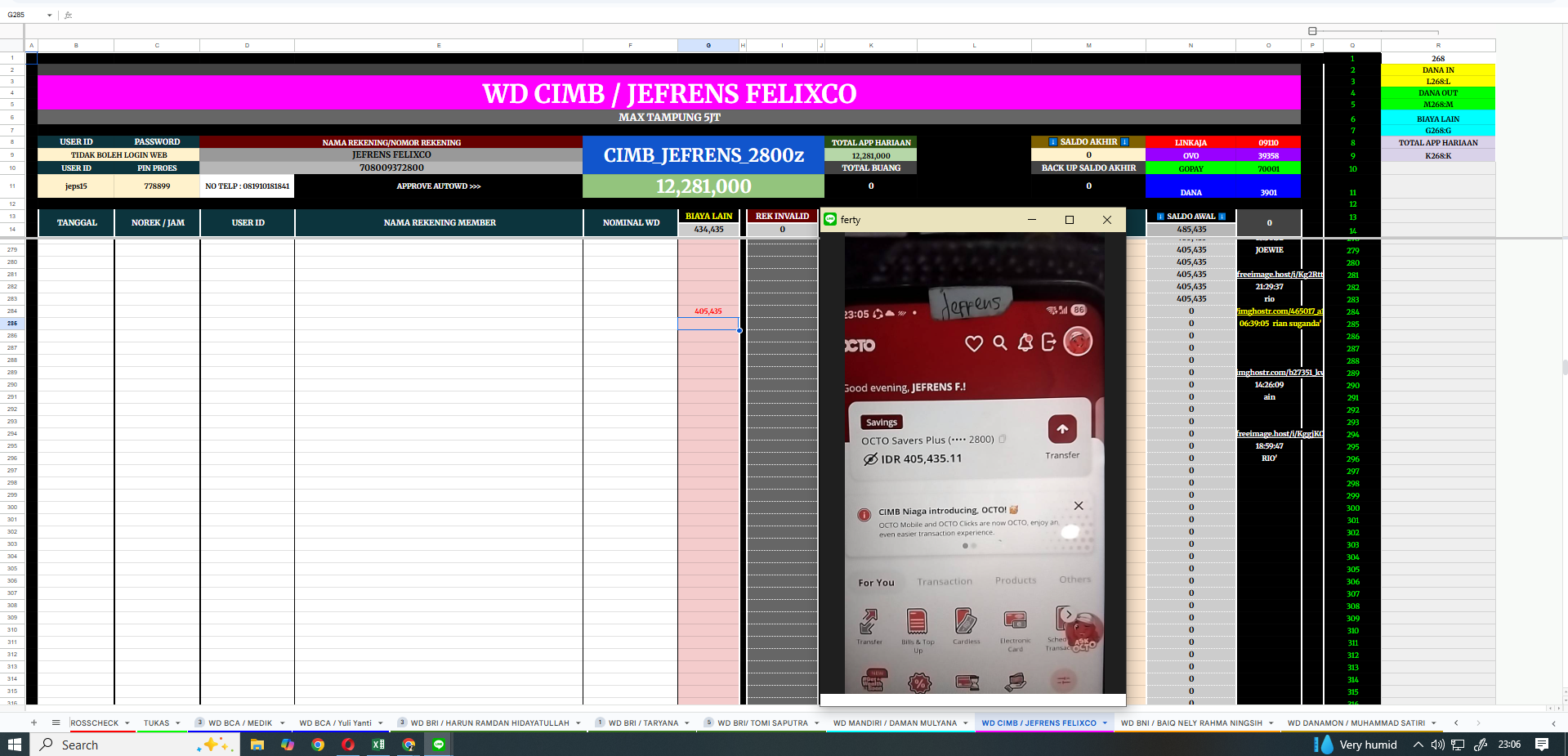Collapse the column group minus toggle
Viewport: 1568px width, 756px height.
pos(1312,31)
